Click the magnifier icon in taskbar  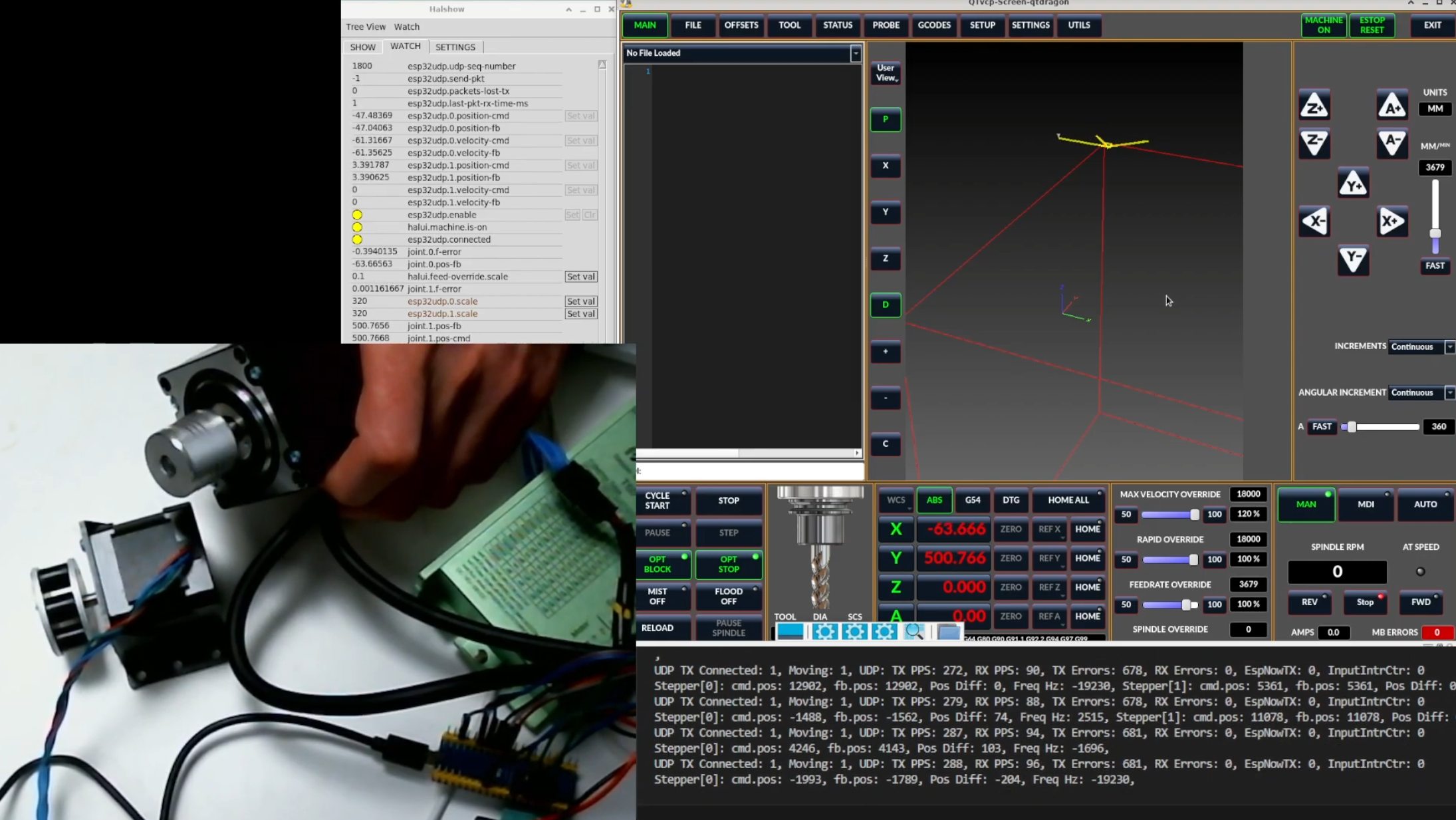pyautogui.click(x=914, y=631)
